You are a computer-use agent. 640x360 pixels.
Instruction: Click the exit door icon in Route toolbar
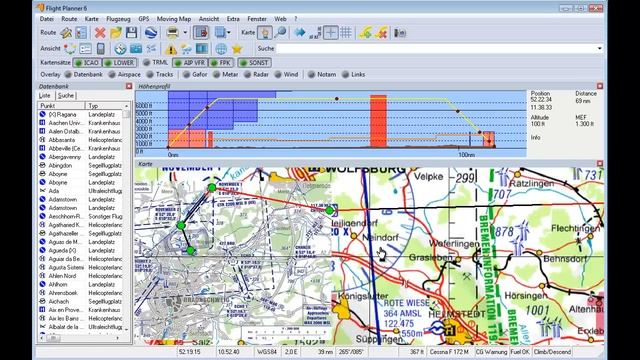tap(201, 33)
